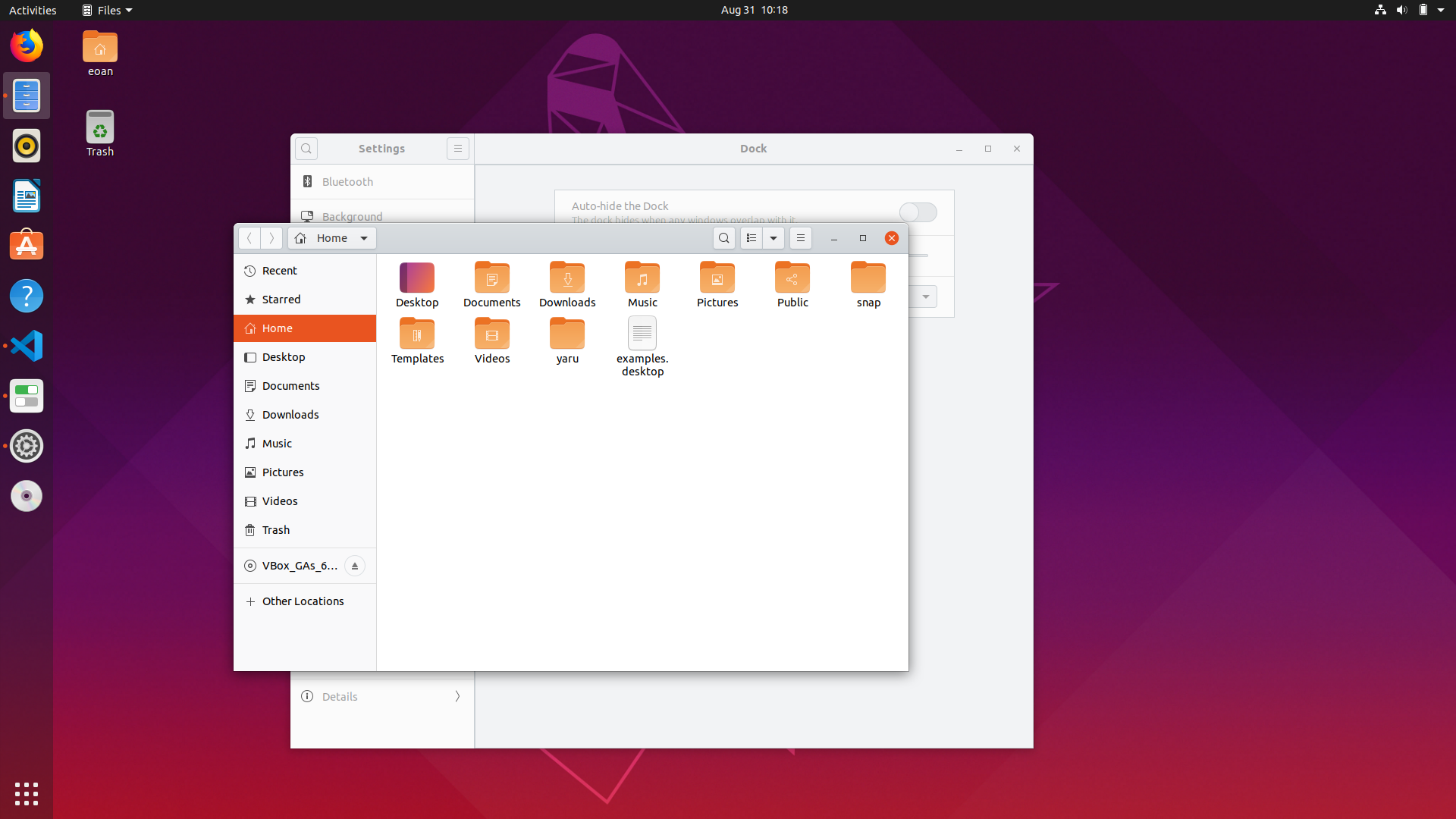Open search in the Settings window
1456x819 pixels.
point(306,148)
